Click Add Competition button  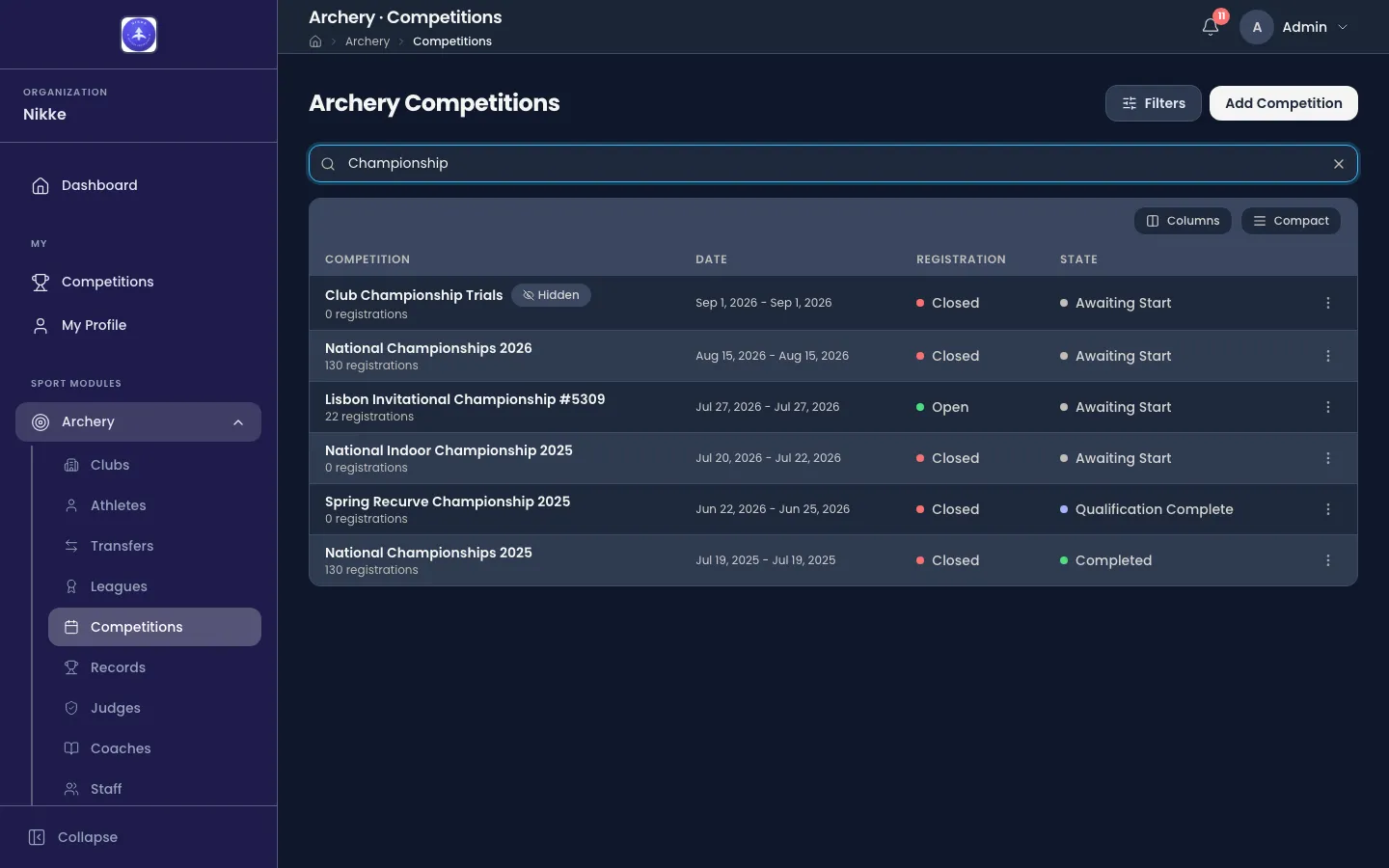(1284, 103)
